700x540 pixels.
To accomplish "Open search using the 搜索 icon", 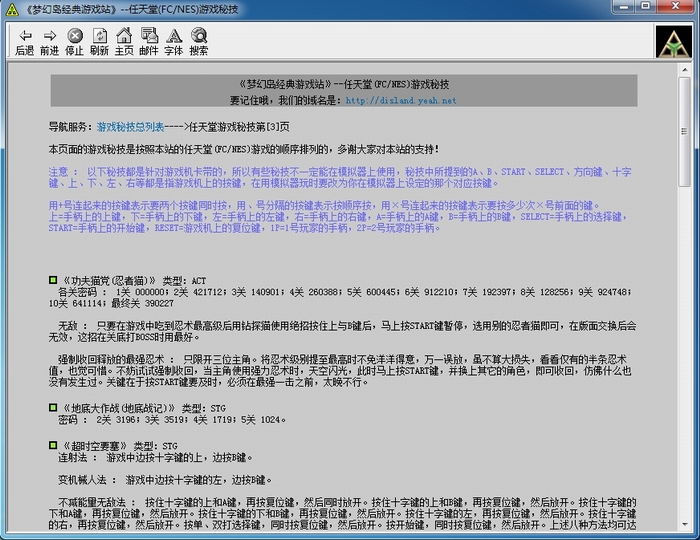I will (x=199, y=42).
